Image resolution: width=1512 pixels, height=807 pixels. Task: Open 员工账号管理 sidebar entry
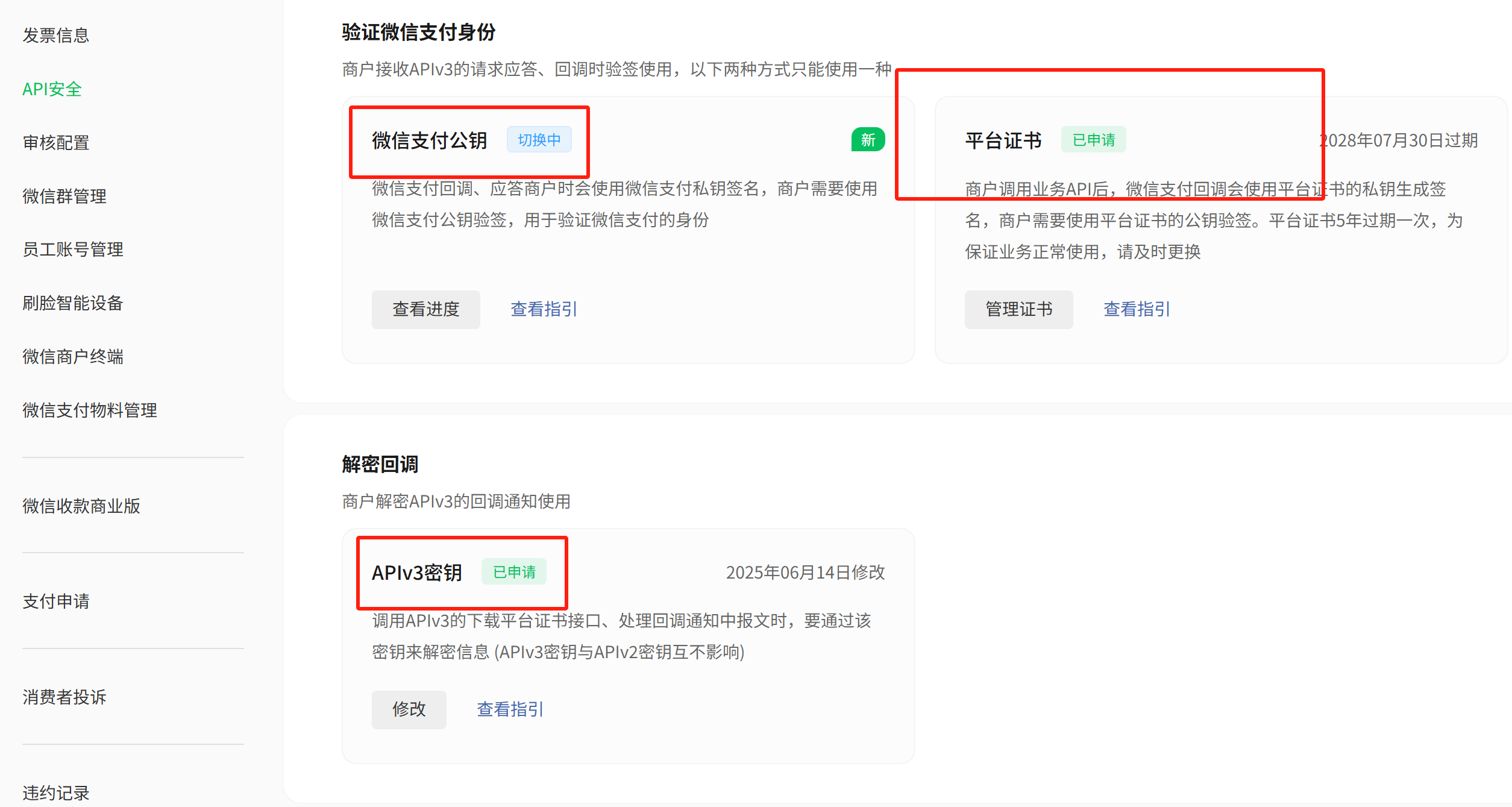(73, 250)
